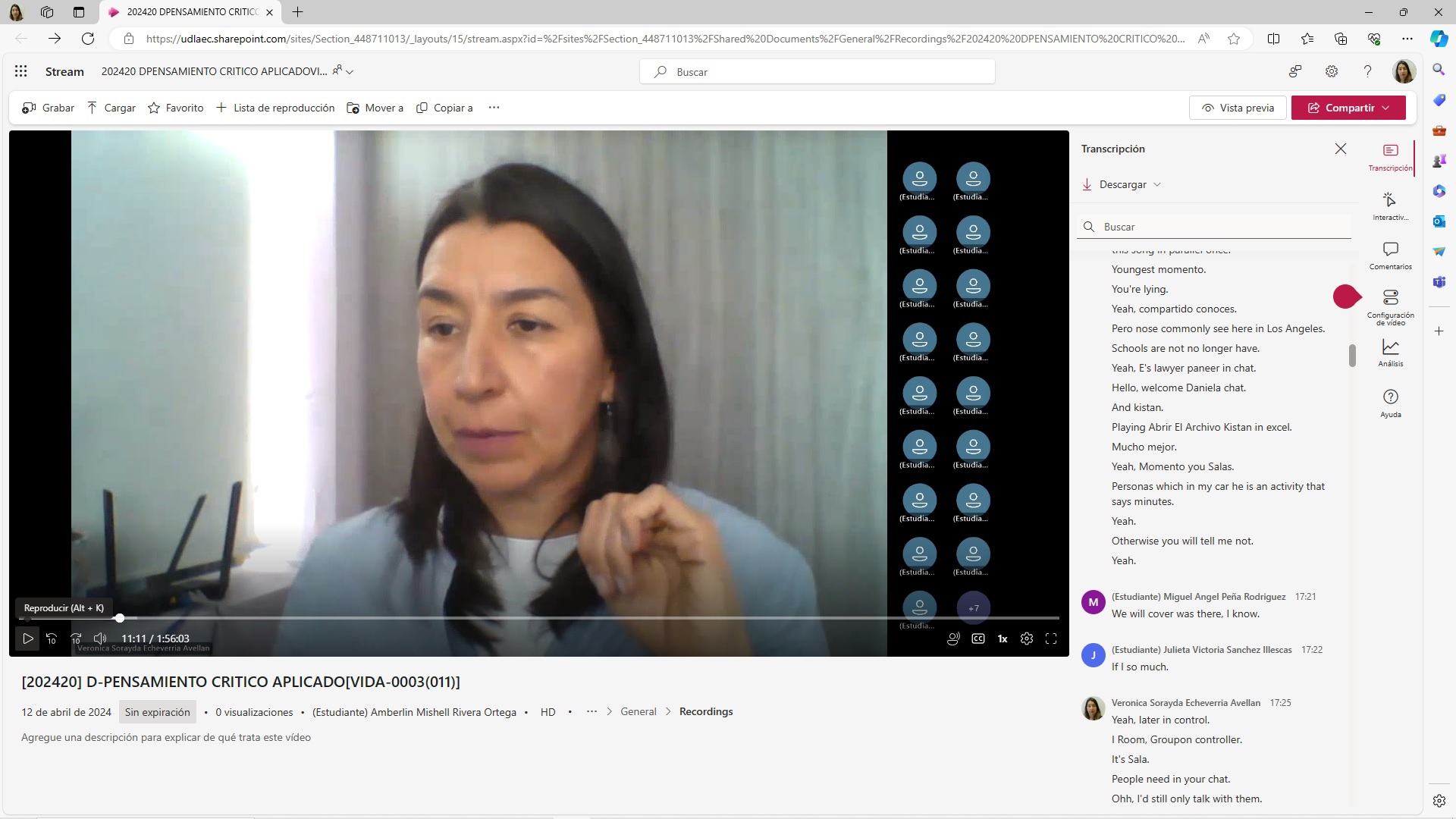Open player settings gear
The width and height of the screenshot is (1456, 819).
click(1027, 639)
